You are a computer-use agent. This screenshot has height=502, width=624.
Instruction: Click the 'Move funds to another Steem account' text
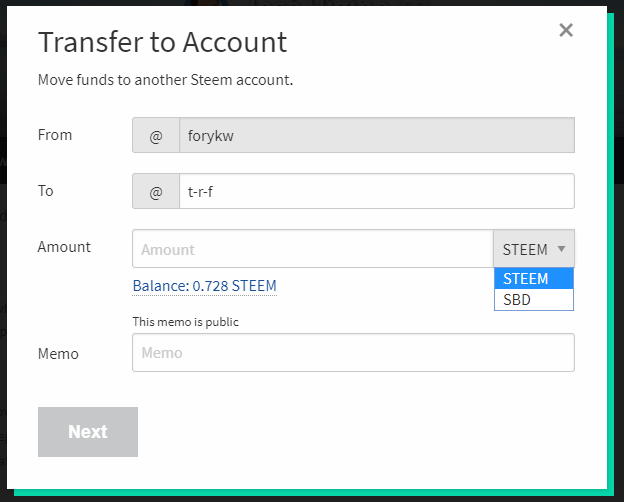coord(165,79)
